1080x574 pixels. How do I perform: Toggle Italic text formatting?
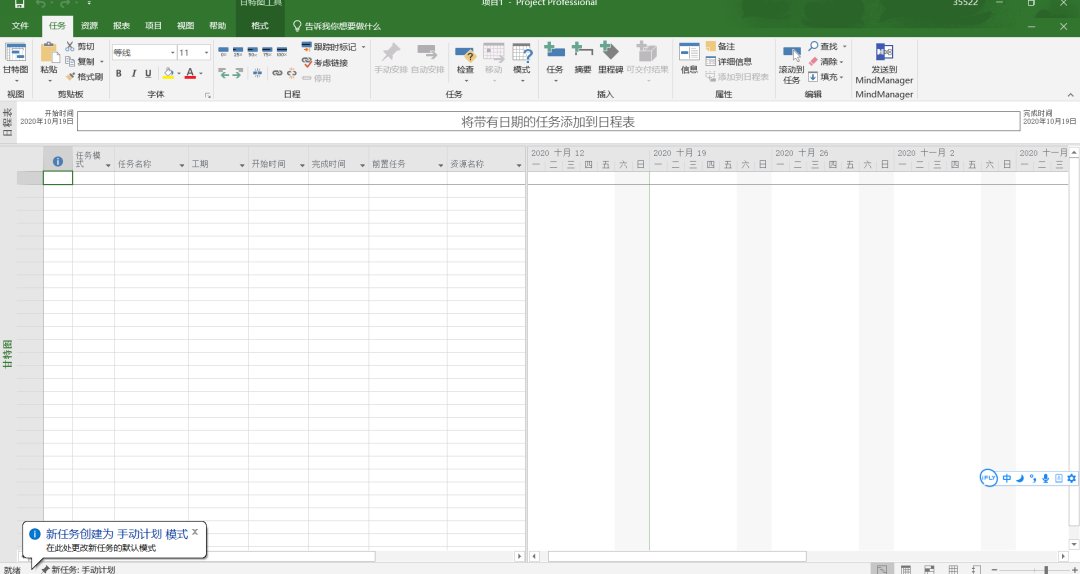tap(133, 73)
